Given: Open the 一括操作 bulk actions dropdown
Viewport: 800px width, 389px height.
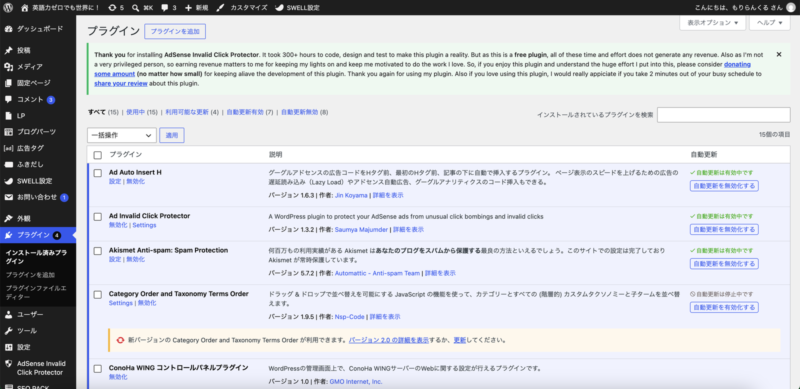Looking at the screenshot, I should [x=122, y=135].
